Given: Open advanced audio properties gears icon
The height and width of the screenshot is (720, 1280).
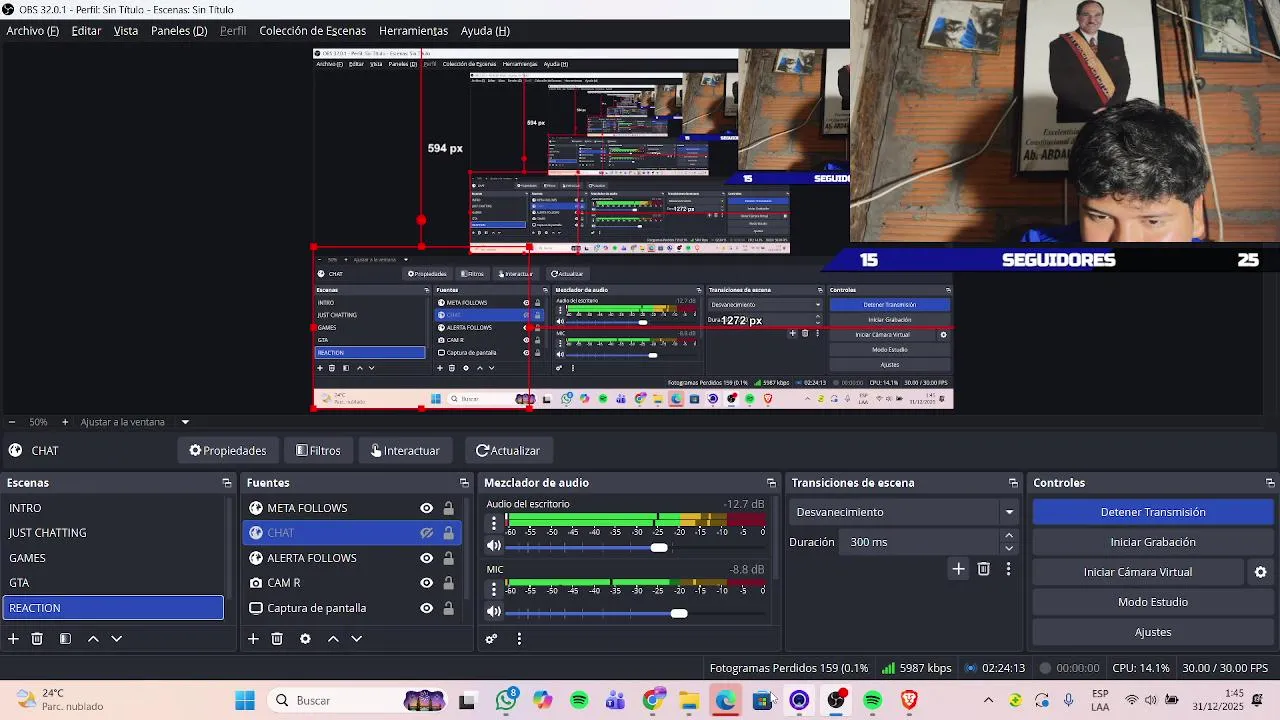Looking at the screenshot, I should 491,638.
